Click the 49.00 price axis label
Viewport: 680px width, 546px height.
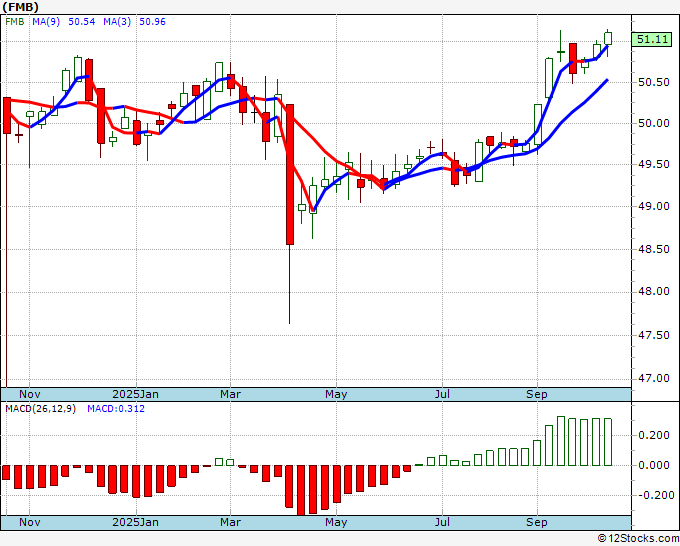click(654, 206)
